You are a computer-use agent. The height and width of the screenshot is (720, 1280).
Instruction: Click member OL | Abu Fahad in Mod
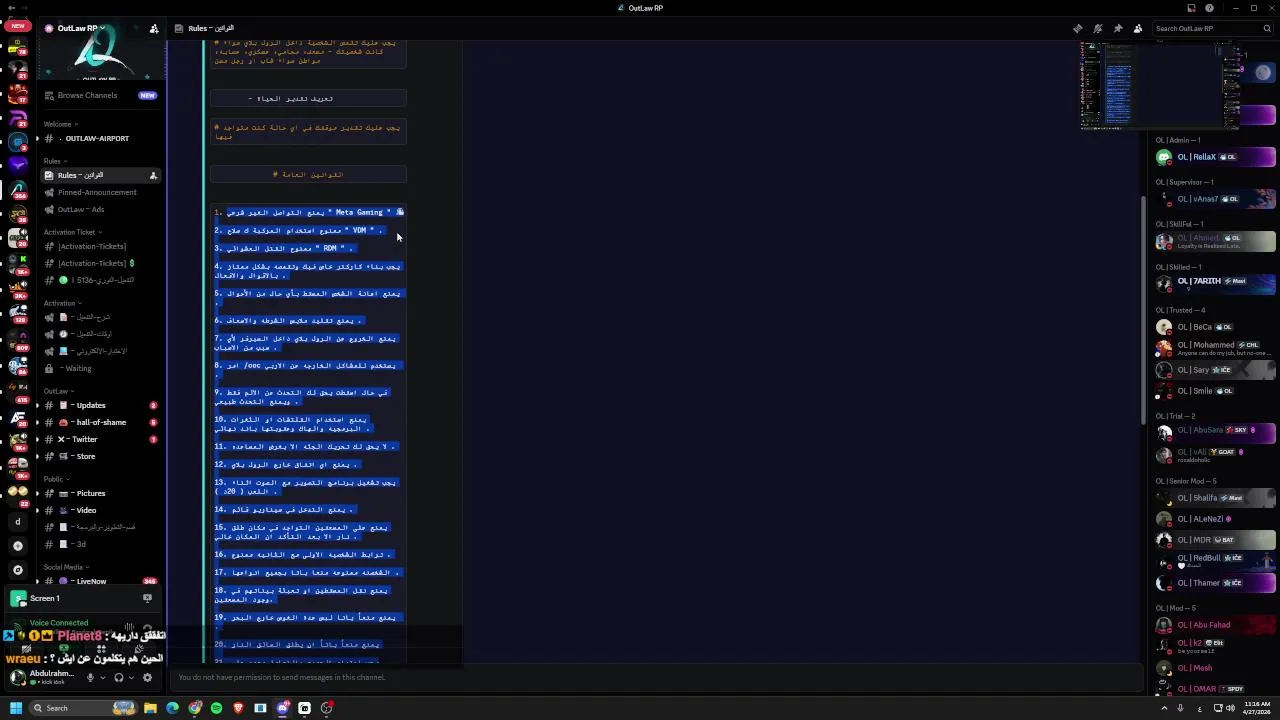[x=1215, y=625]
